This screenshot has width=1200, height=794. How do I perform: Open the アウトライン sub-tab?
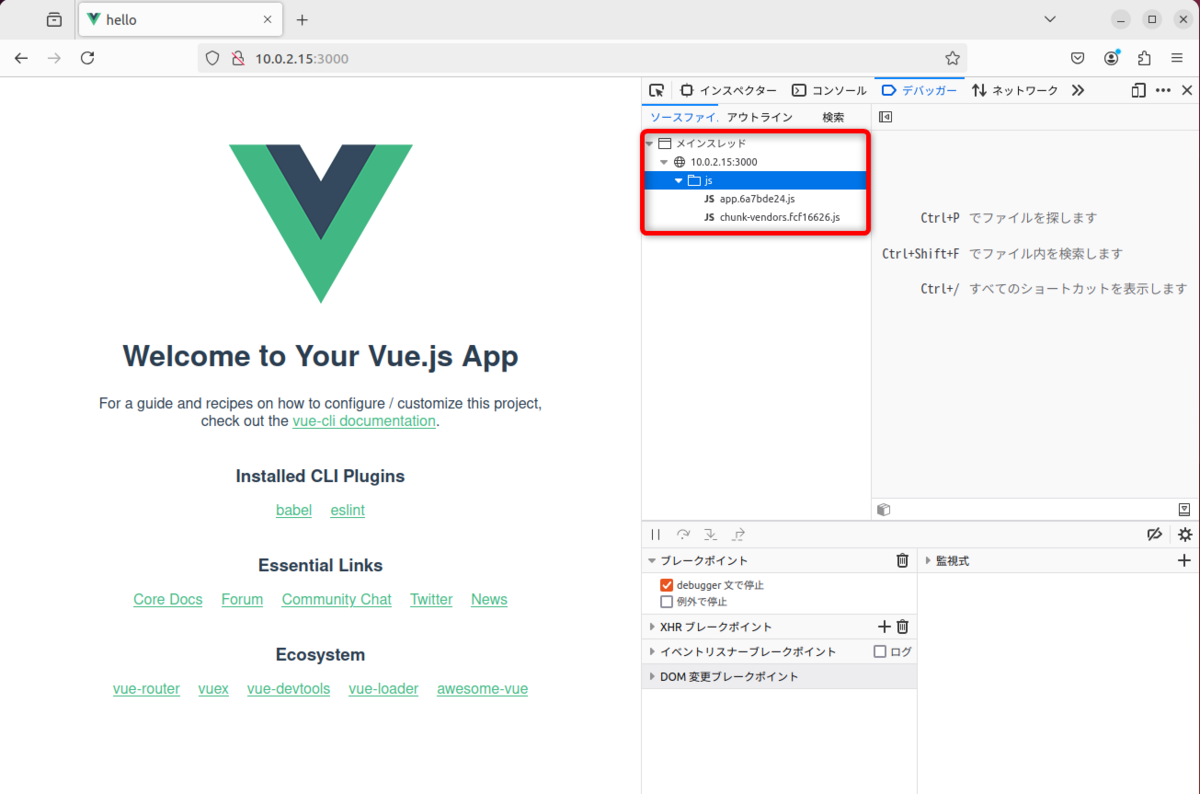point(759,117)
